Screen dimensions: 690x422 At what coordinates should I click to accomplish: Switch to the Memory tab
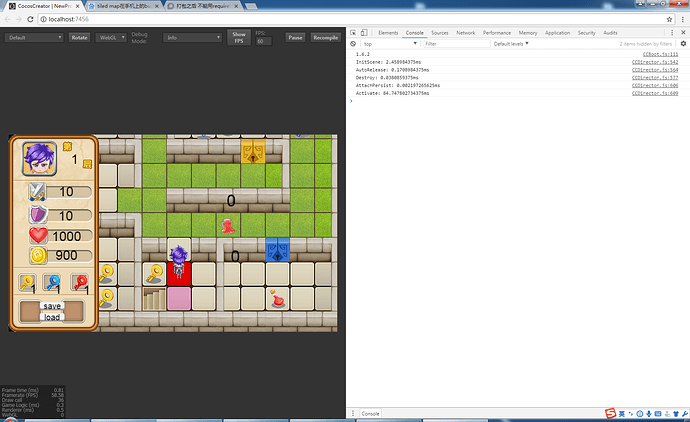528,33
